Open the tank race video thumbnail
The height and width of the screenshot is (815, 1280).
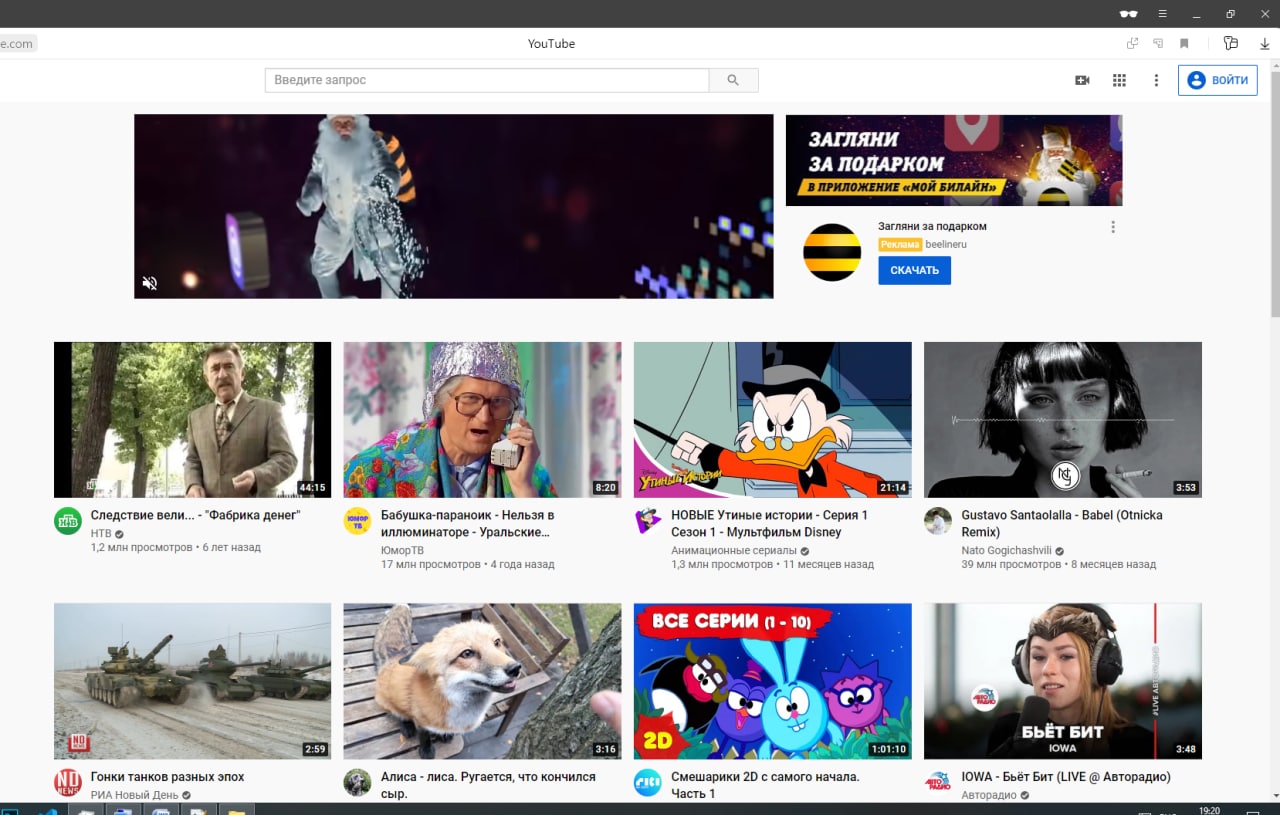192,681
